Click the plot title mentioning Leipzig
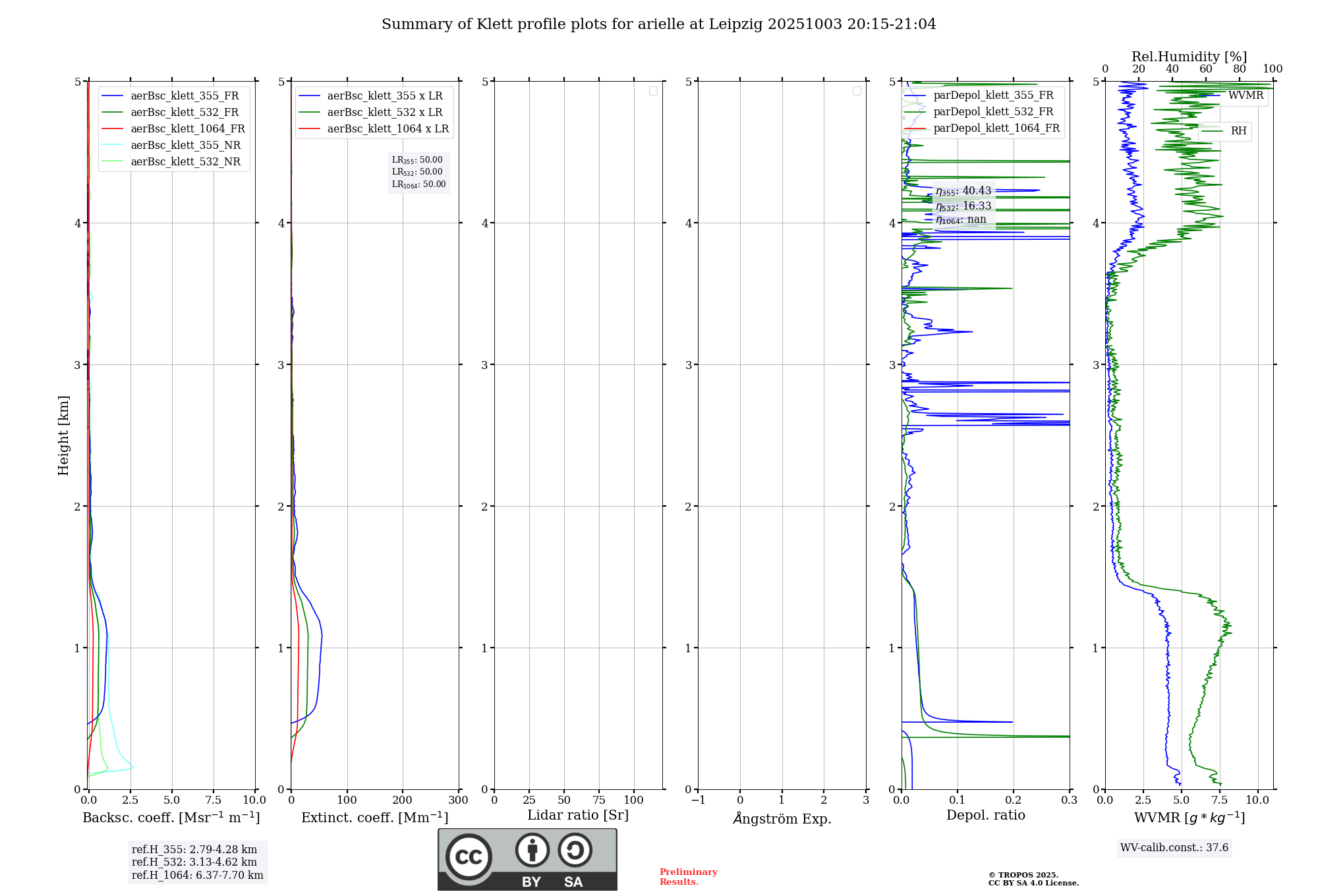This screenshot has width=1318, height=896. coord(658,24)
